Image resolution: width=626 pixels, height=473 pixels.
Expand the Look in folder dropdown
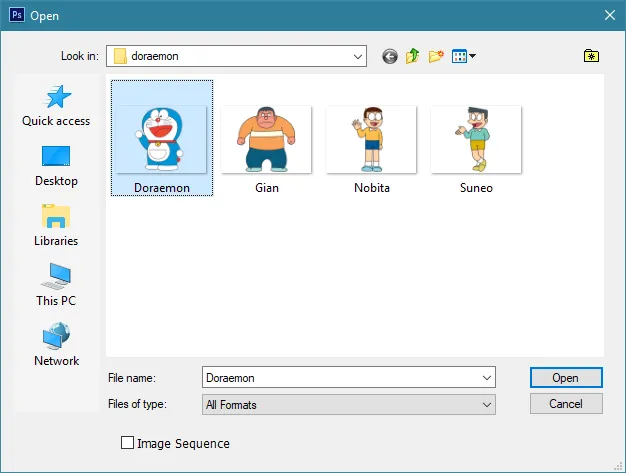[358, 56]
